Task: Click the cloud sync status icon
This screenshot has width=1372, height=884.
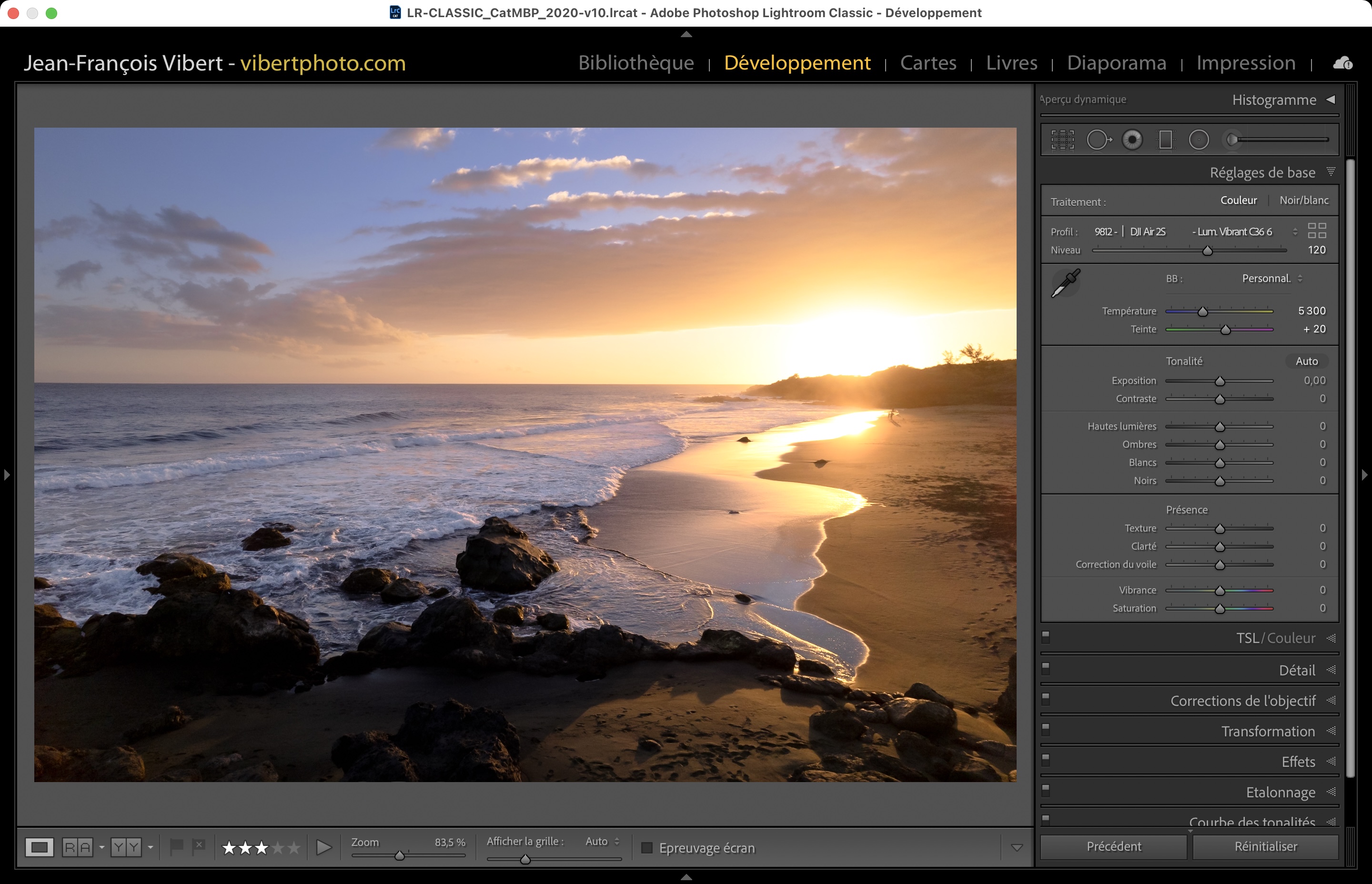Action: click(1342, 63)
